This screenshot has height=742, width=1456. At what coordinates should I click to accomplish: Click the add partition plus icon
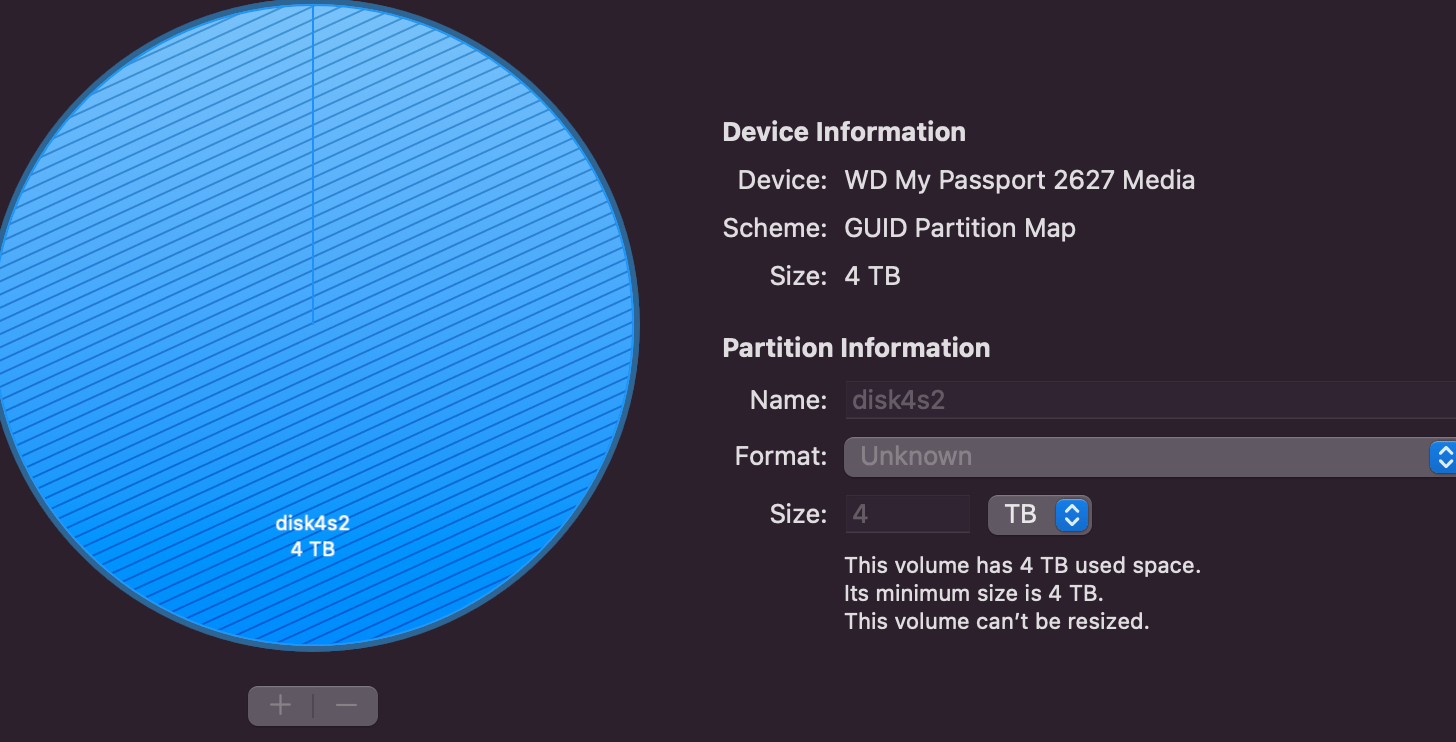click(x=280, y=705)
